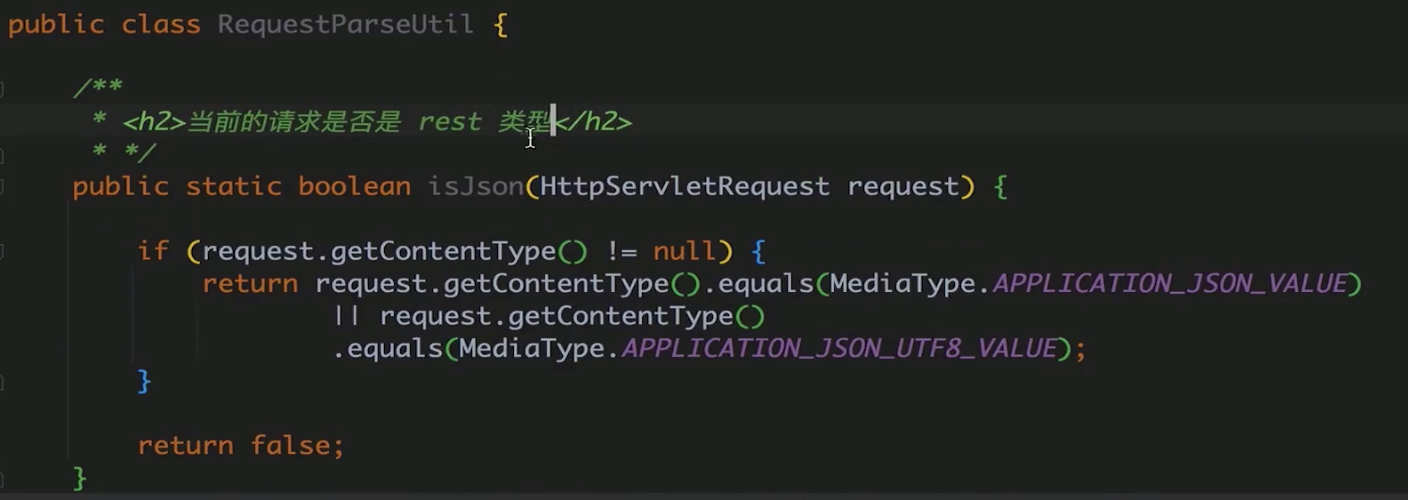The image size is (1408, 500).
Task: Click the 'if' keyword
Action: point(153,250)
